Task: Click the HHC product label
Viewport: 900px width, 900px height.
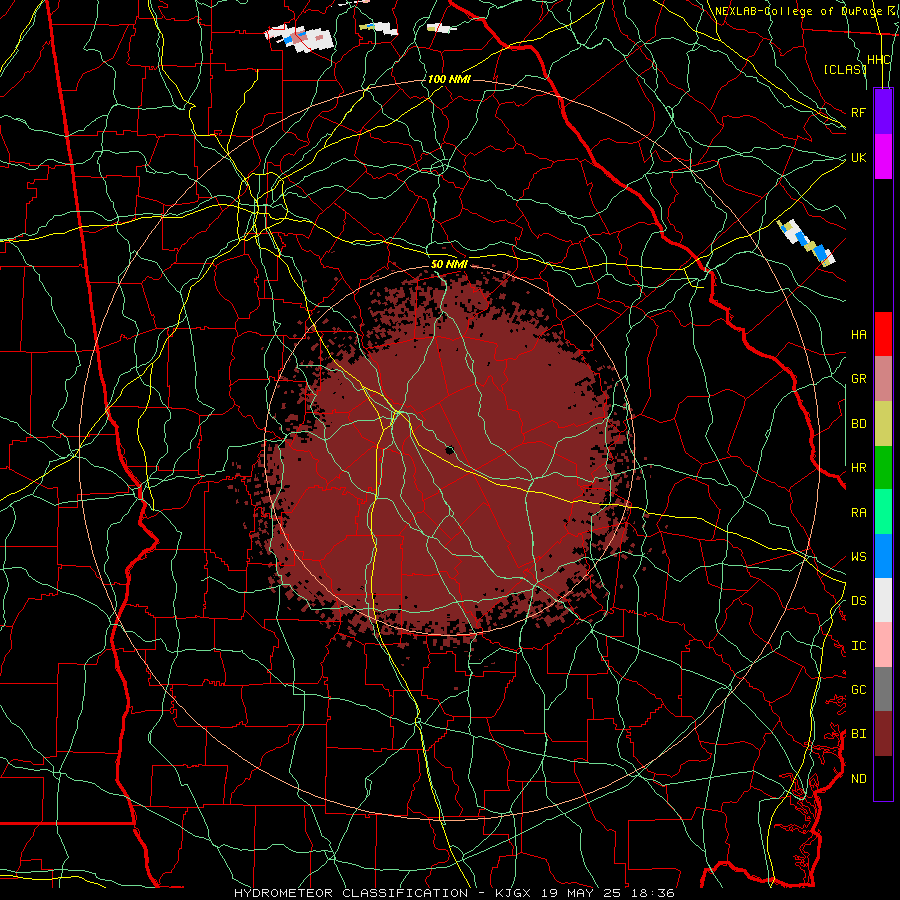Action: pyautogui.click(x=878, y=60)
